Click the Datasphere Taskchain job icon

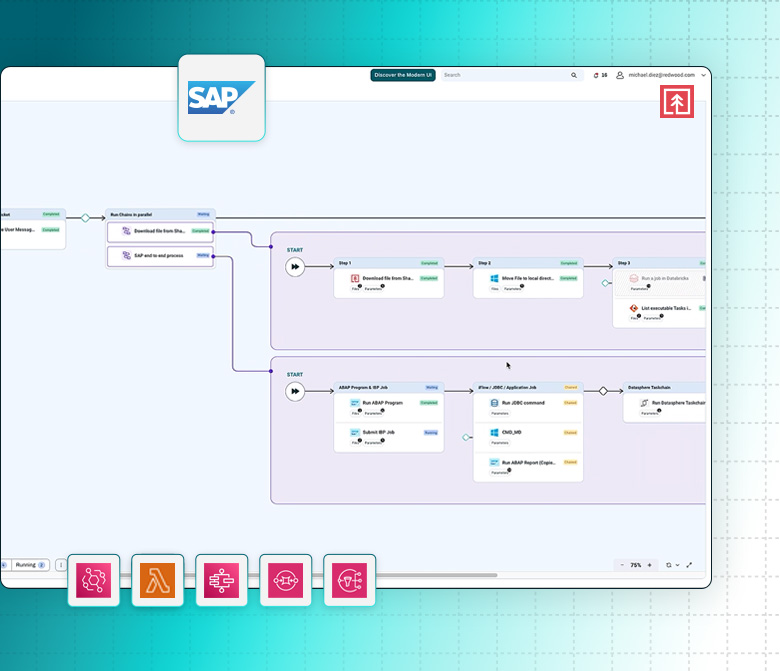click(644, 402)
